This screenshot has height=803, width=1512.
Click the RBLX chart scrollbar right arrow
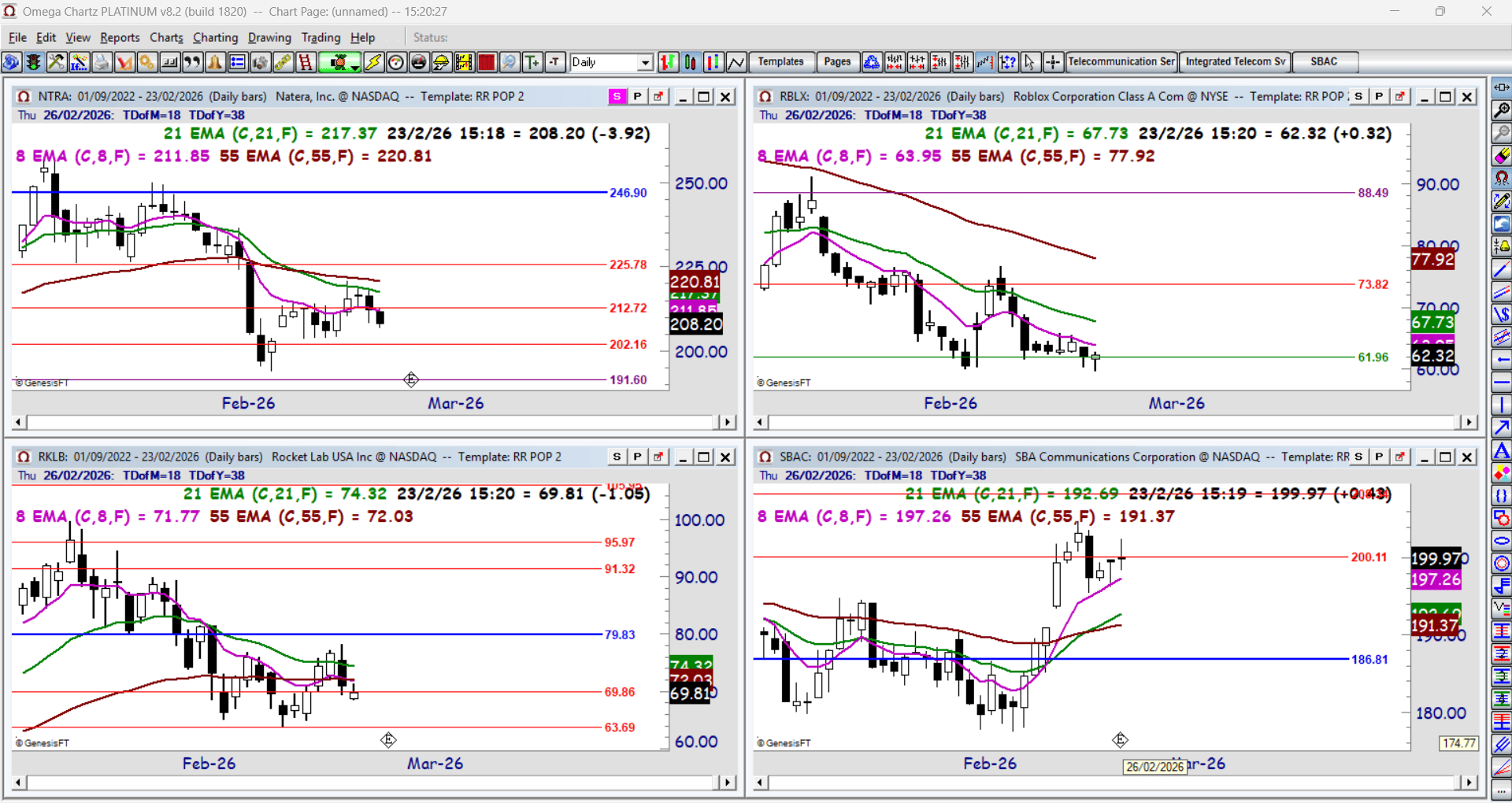tap(1469, 422)
